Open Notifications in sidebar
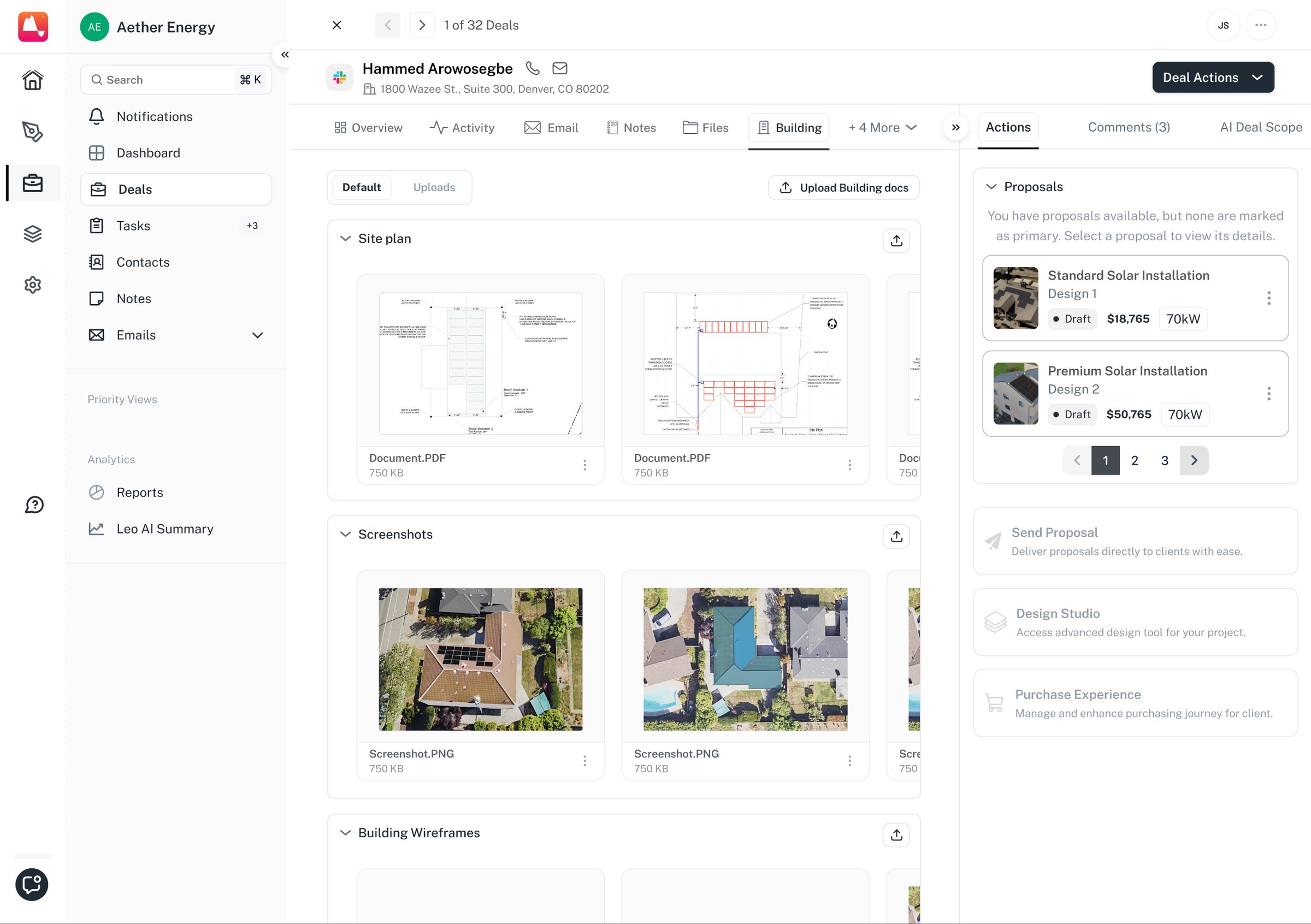Screen dimensions: 1311x924 (176, 116)
